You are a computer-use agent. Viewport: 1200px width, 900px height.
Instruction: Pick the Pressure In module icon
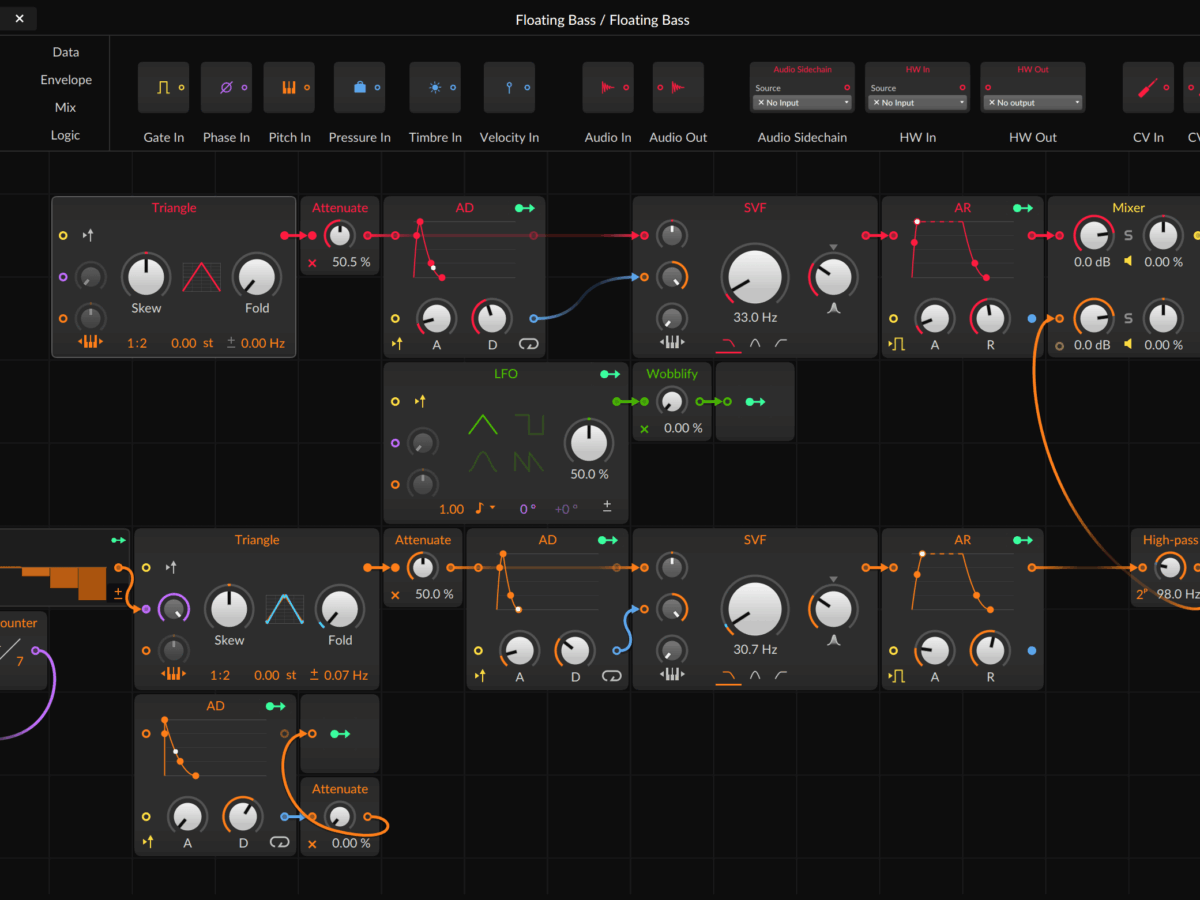tap(359, 88)
